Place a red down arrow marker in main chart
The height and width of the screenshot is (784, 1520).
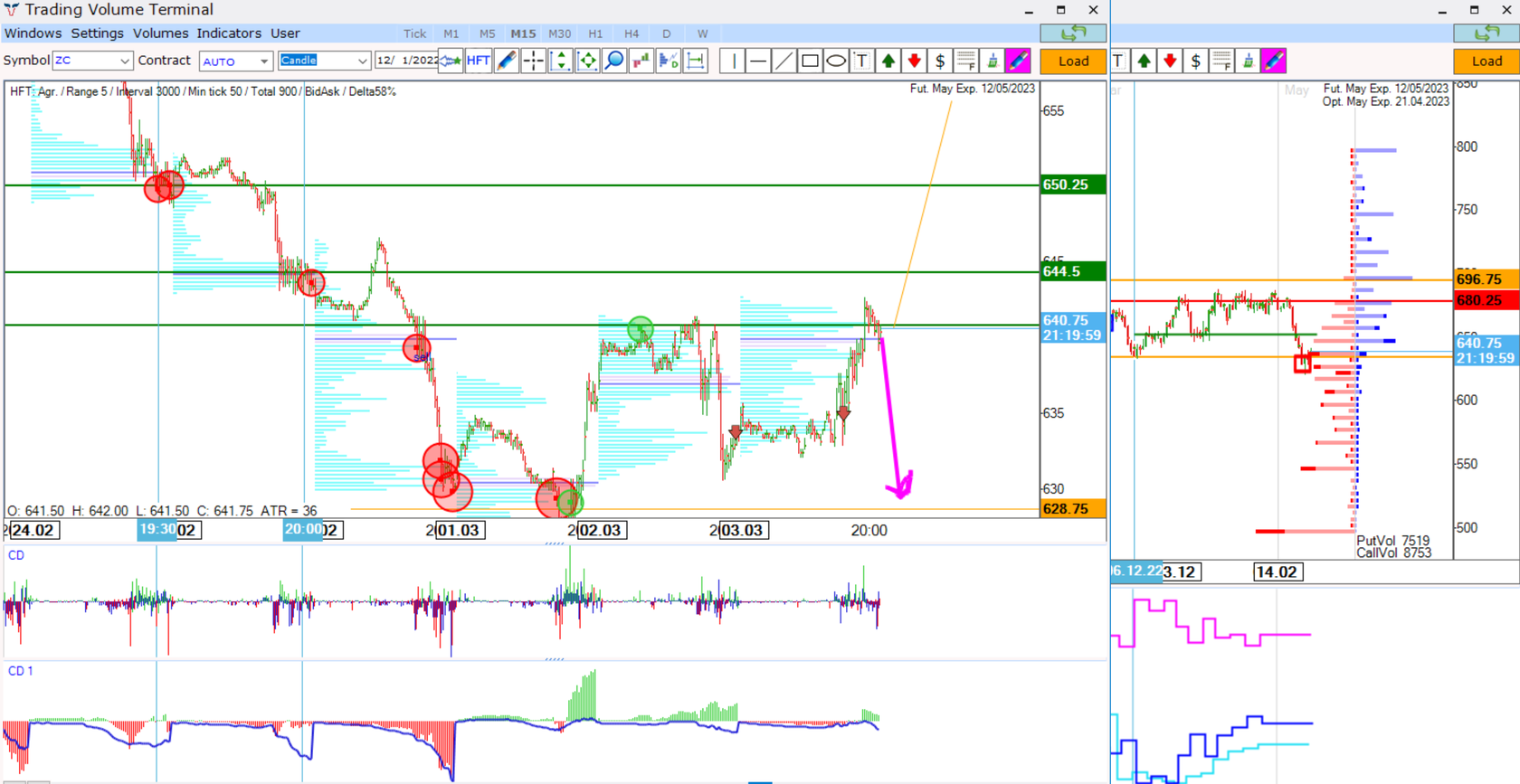[914, 61]
